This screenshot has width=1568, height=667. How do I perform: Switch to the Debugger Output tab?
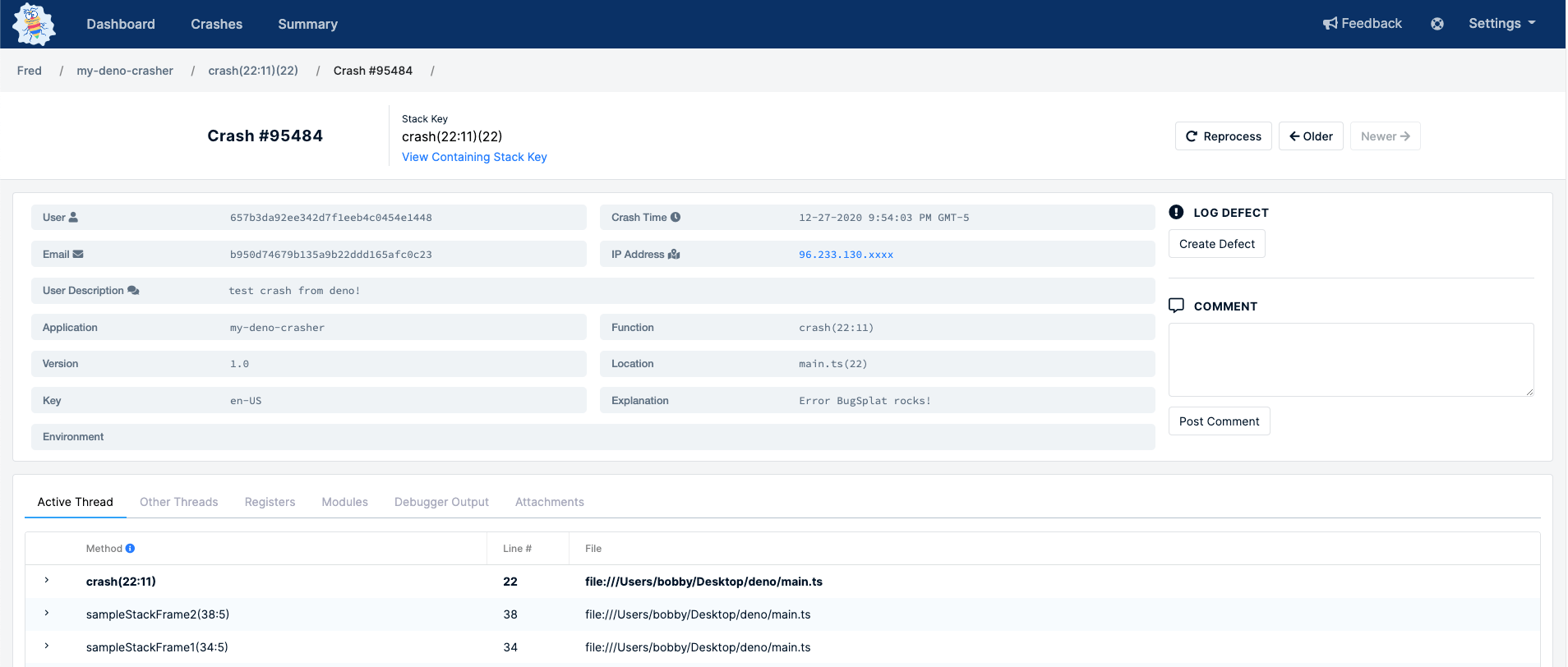coord(441,502)
